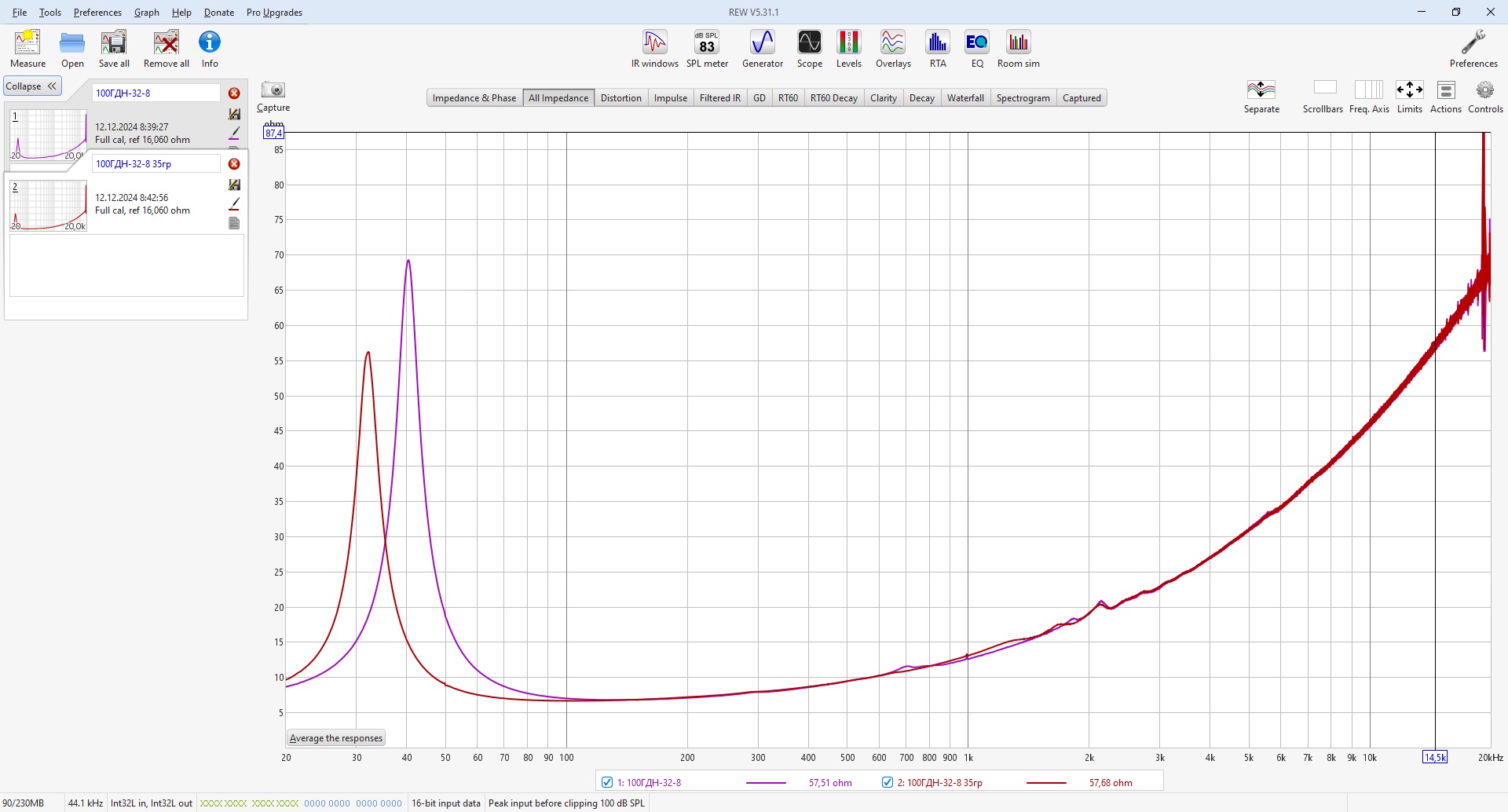Toggle visibility of trace 1: 100ГДН-32-8
The image size is (1508, 812).
point(607,782)
